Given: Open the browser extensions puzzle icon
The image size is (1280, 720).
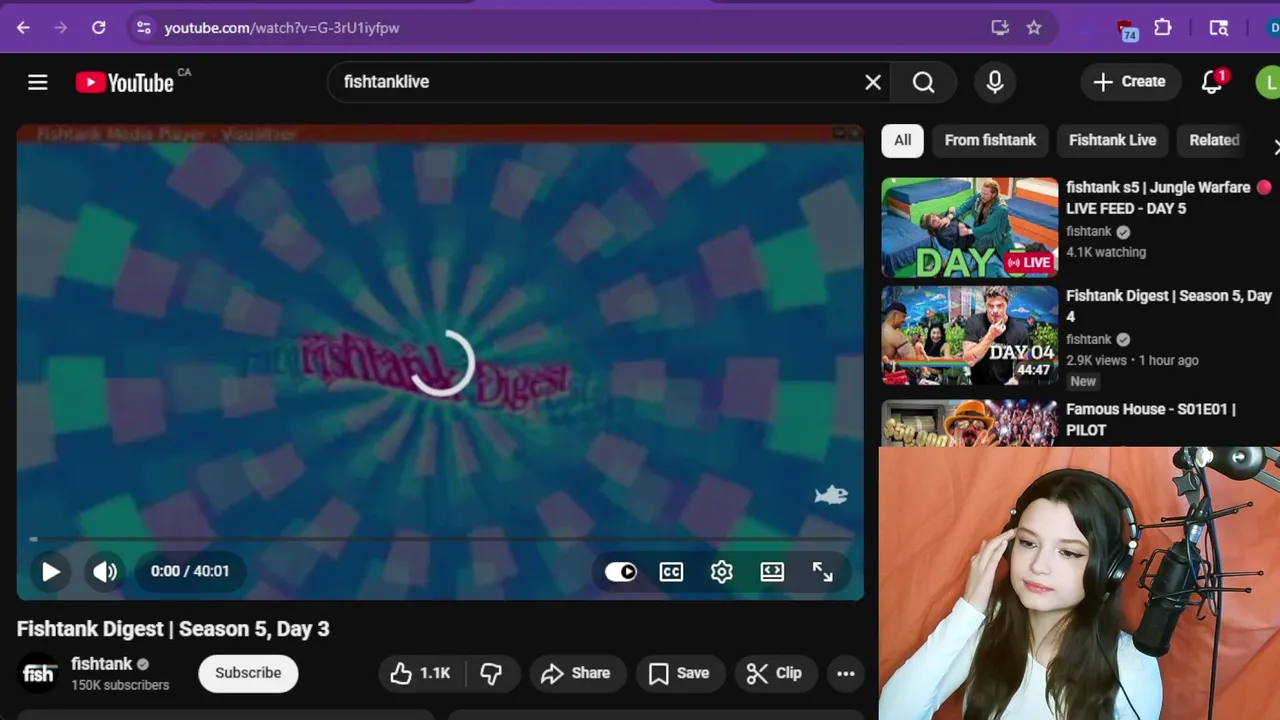Looking at the screenshot, I should pyautogui.click(x=1163, y=28).
